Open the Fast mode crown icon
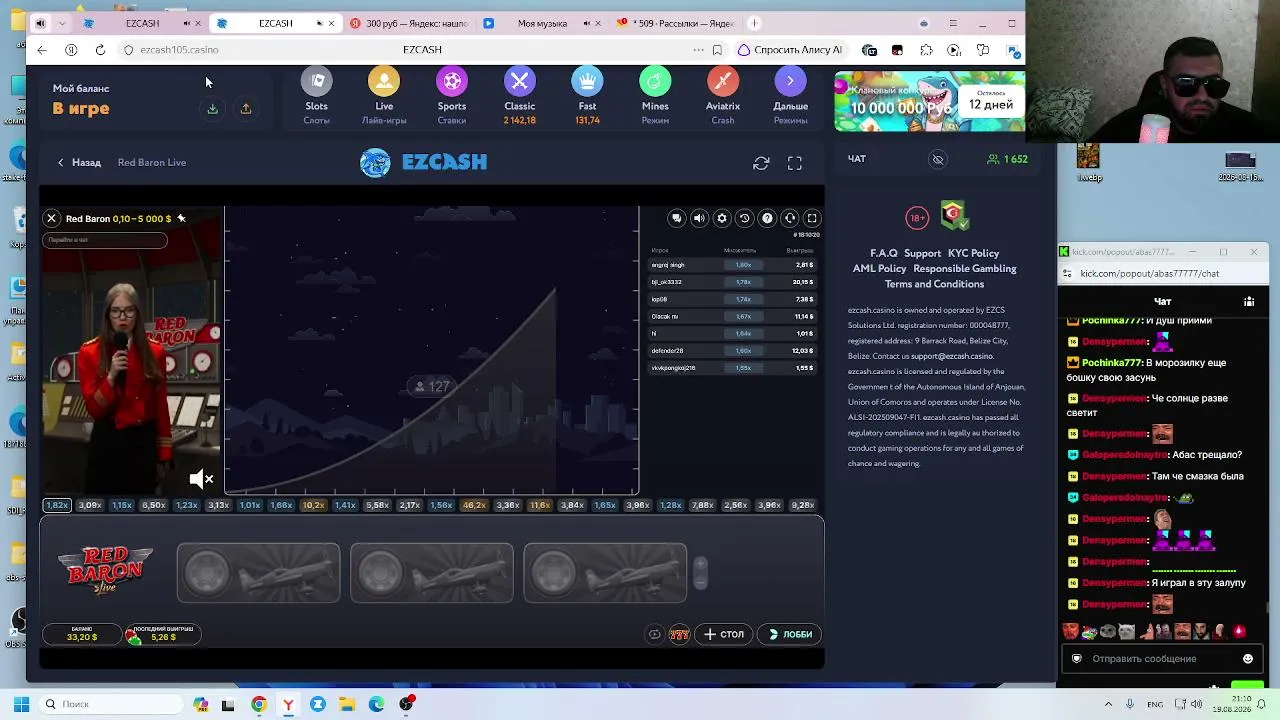The image size is (1280, 720). (x=587, y=82)
